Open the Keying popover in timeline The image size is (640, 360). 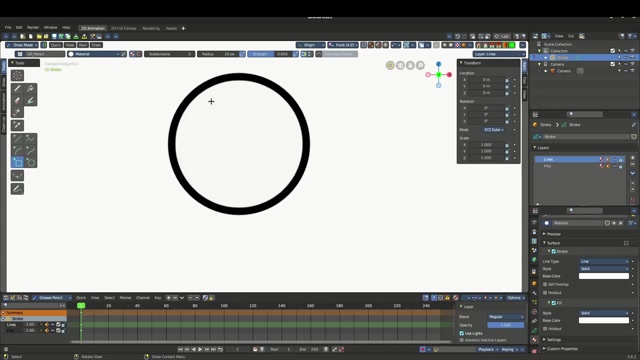[x=509, y=349]
